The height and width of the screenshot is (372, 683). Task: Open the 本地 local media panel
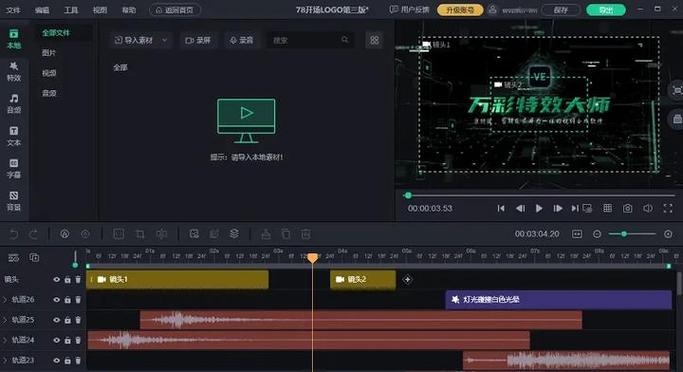pyautogui.click(x=14, y=39)
